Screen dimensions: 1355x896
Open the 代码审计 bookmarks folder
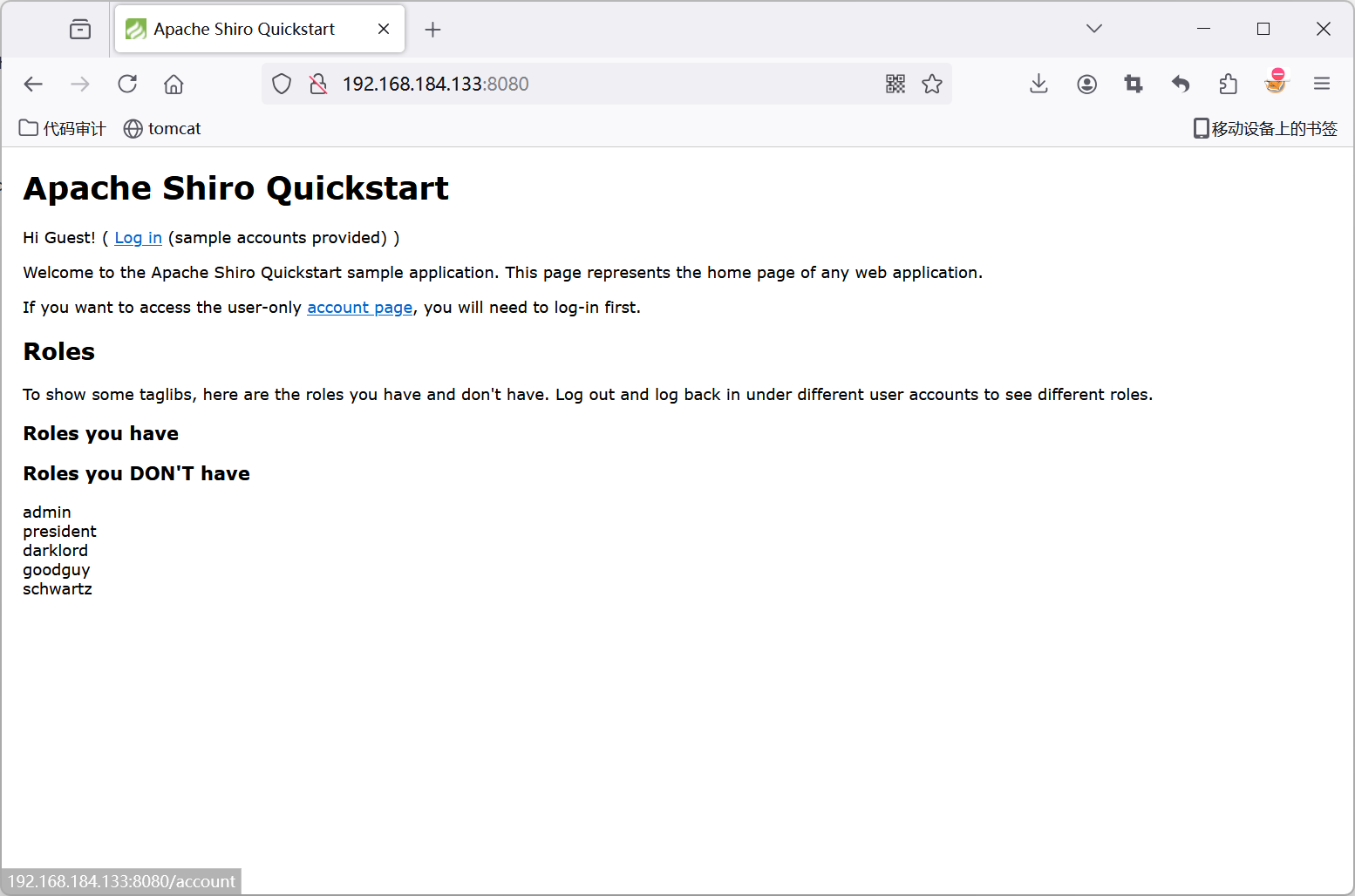tap(63, 129)
